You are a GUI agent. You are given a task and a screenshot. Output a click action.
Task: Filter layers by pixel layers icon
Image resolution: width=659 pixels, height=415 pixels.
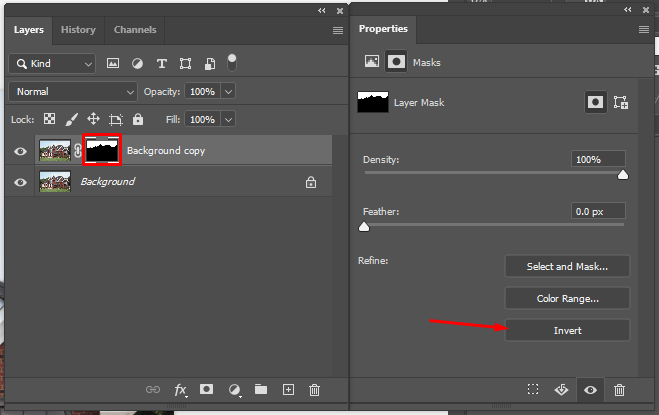pyautogui.click(x=113, y=63)
